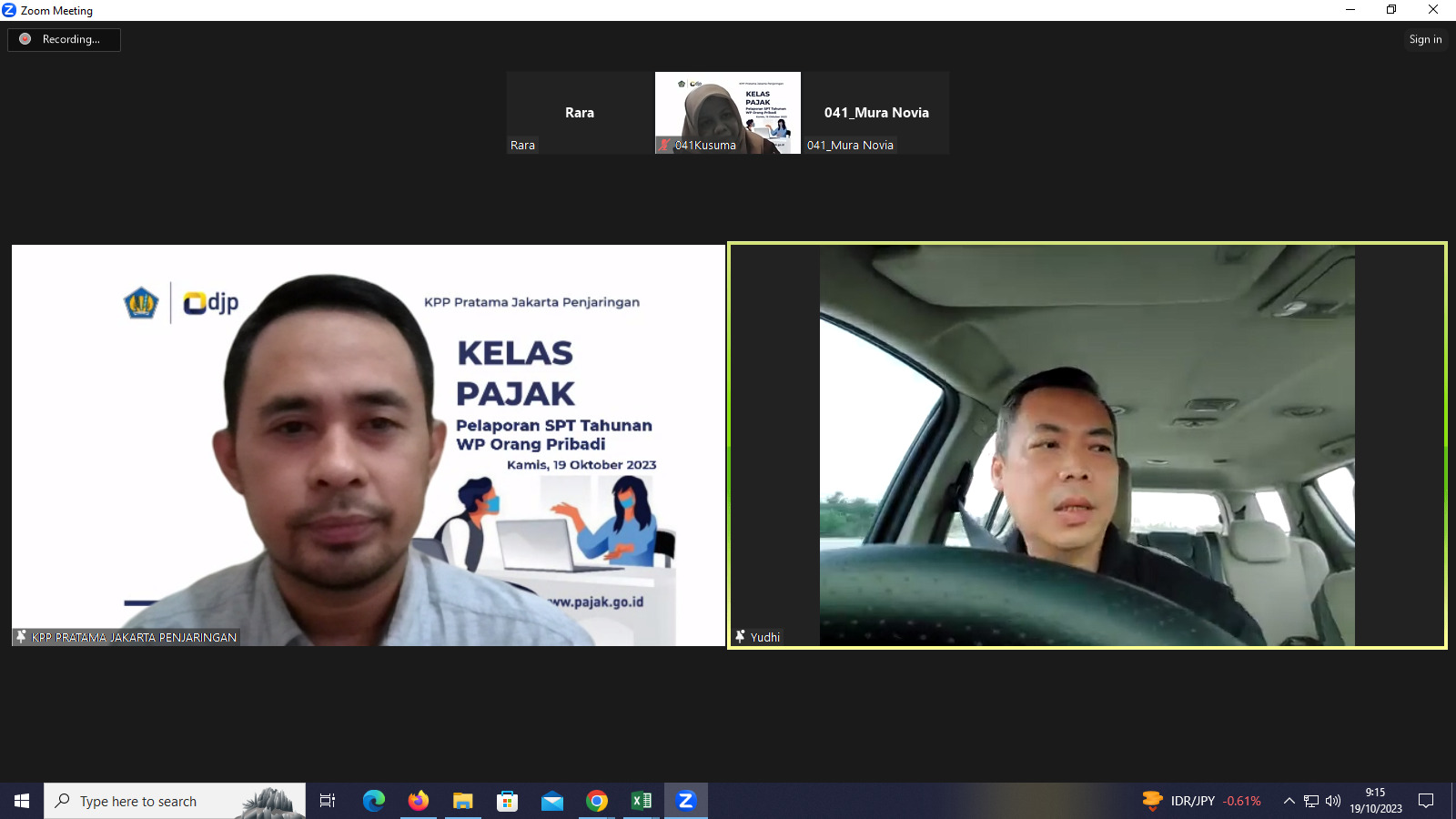Select the 041Kusuma video thumbnail
The width and height of the screenshot is (1456, 819).
point(728,111)
